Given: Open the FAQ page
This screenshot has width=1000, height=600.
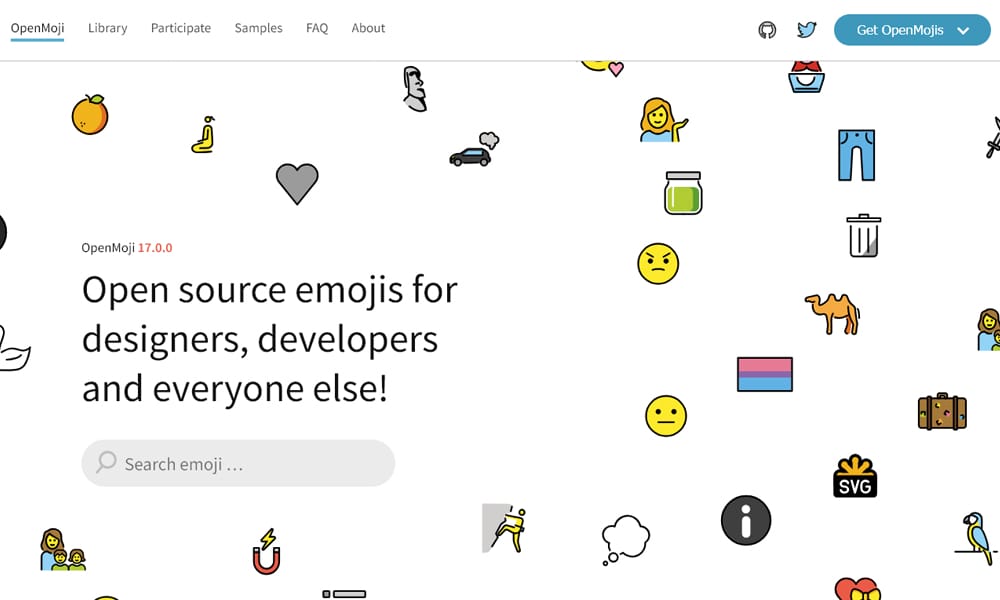Looking at the screenshot, I should [317, 28].
